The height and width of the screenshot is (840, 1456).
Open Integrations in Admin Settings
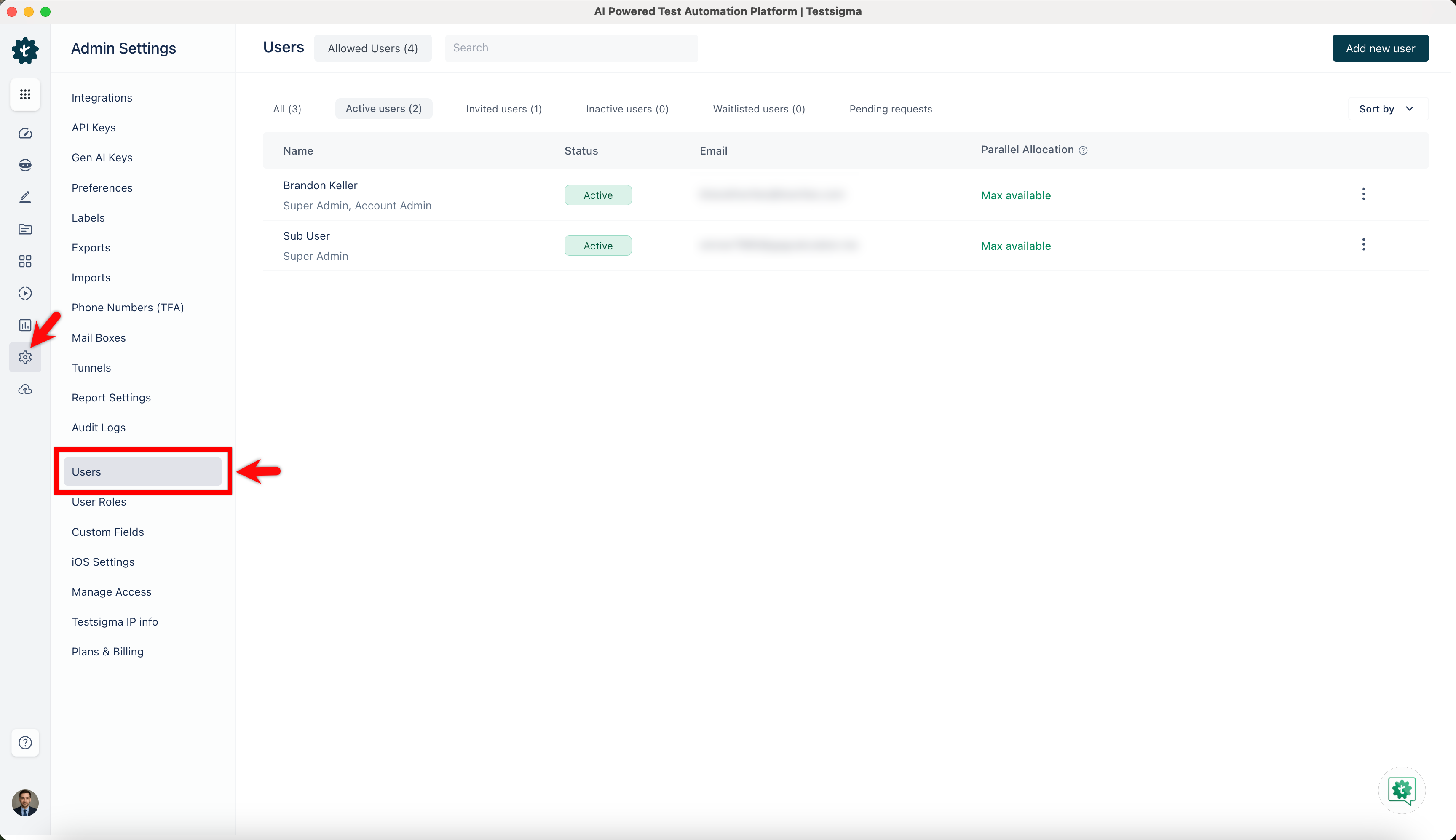coord(102,97)
